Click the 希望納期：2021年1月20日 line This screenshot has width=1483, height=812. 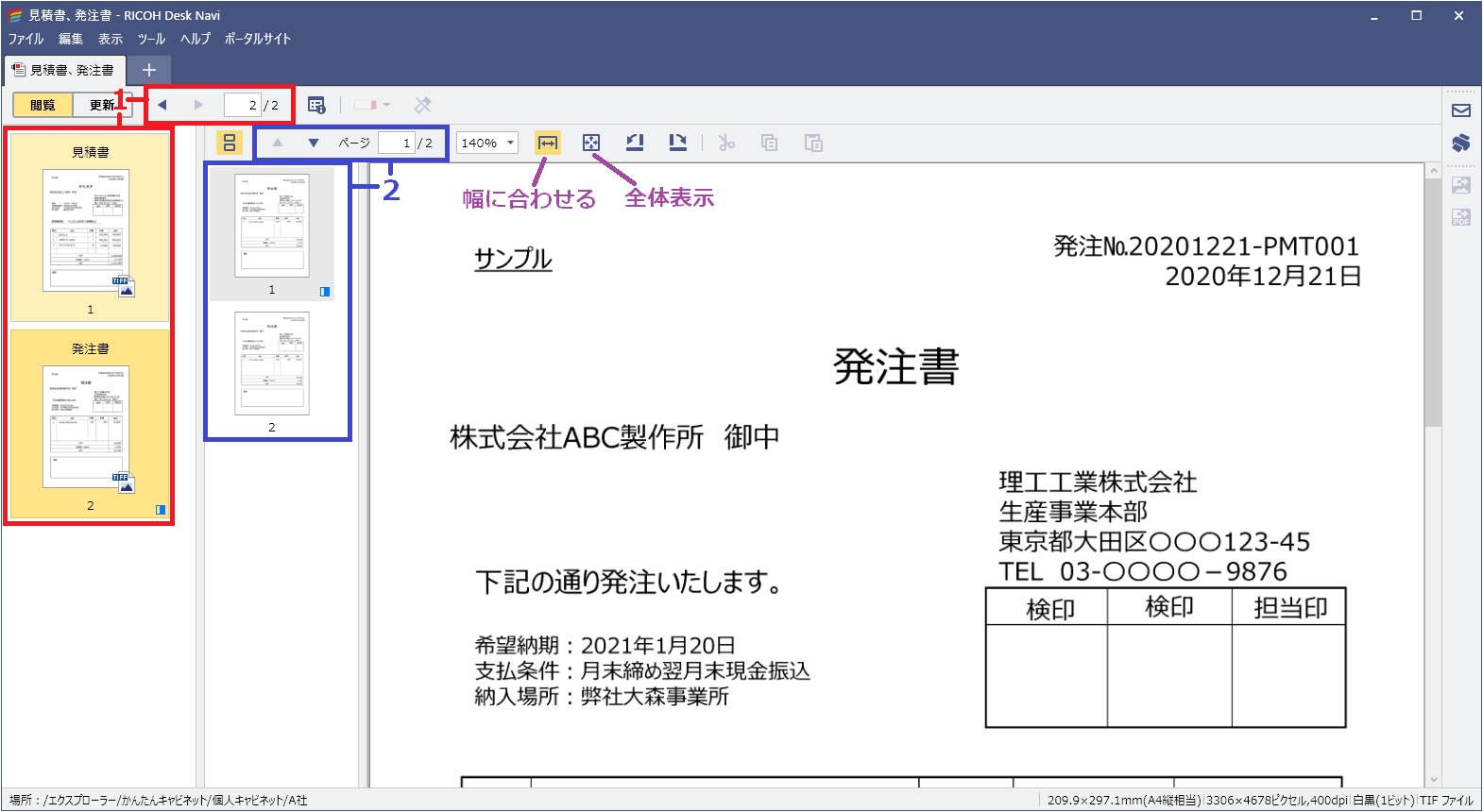[605, 645]
